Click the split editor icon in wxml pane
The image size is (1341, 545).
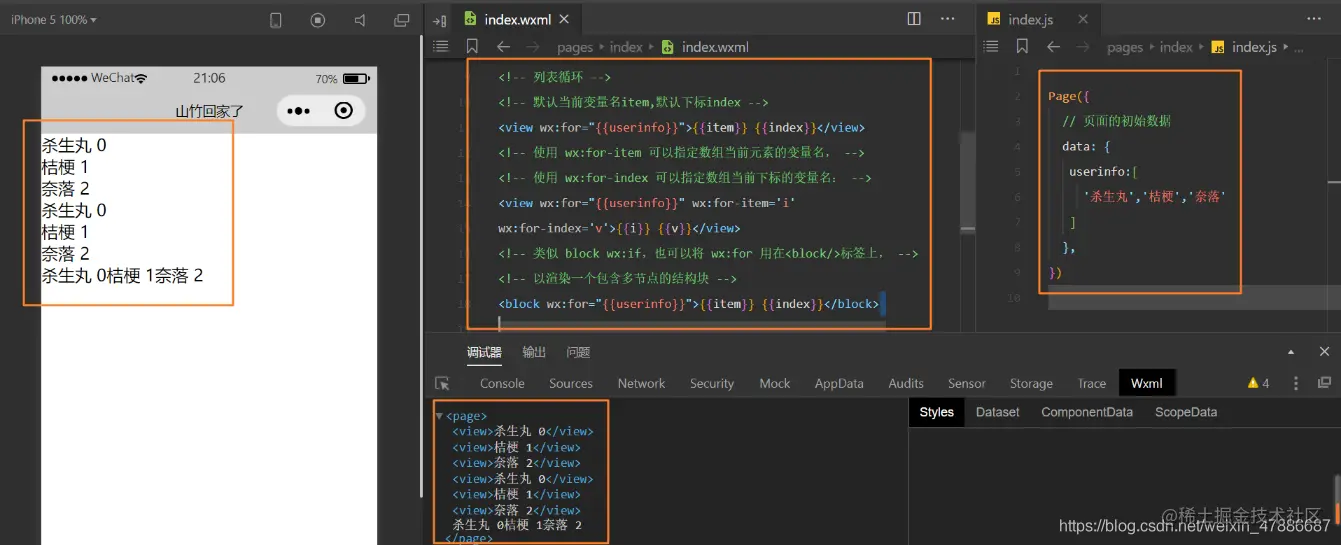pyautogui.click(x=913, y=19)
